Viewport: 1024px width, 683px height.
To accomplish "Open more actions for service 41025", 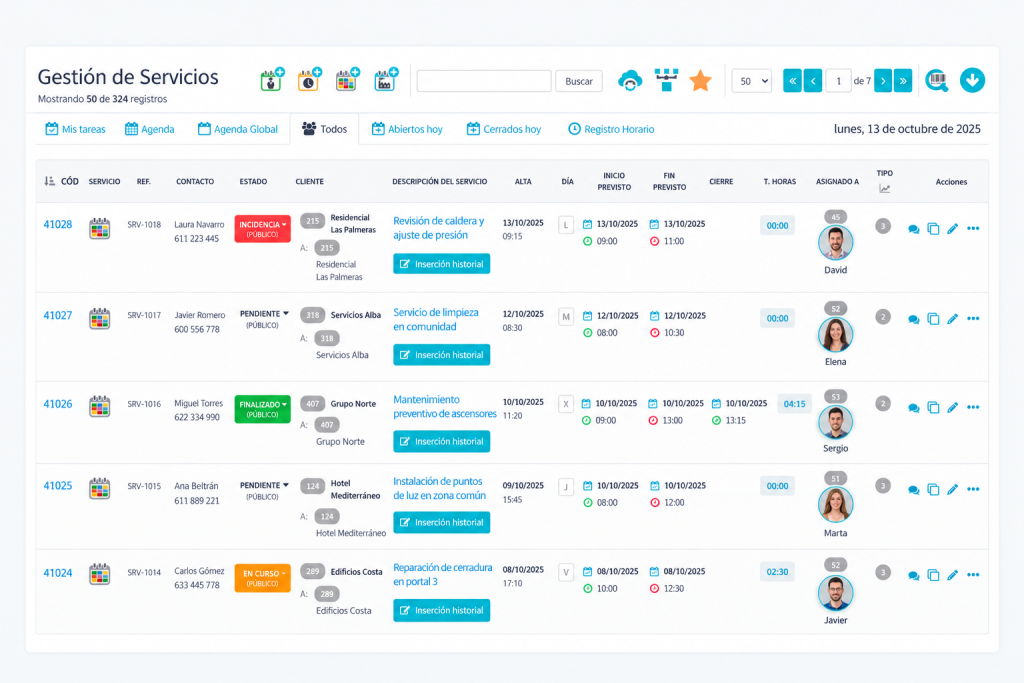I will [973, 489].
